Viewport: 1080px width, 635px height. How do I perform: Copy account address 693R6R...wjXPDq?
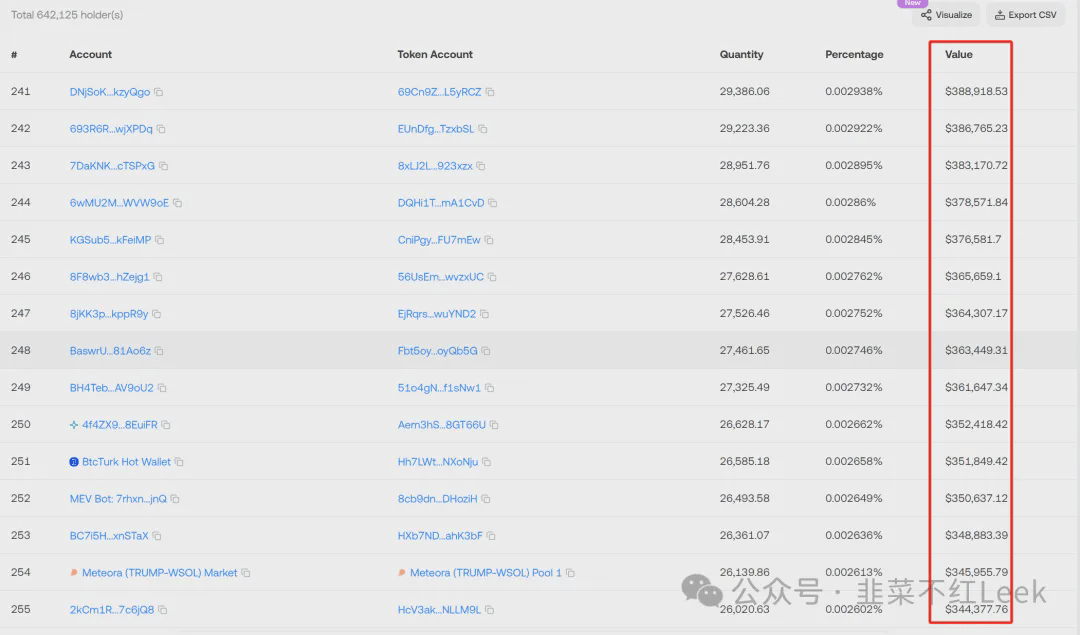click(161, 129)
